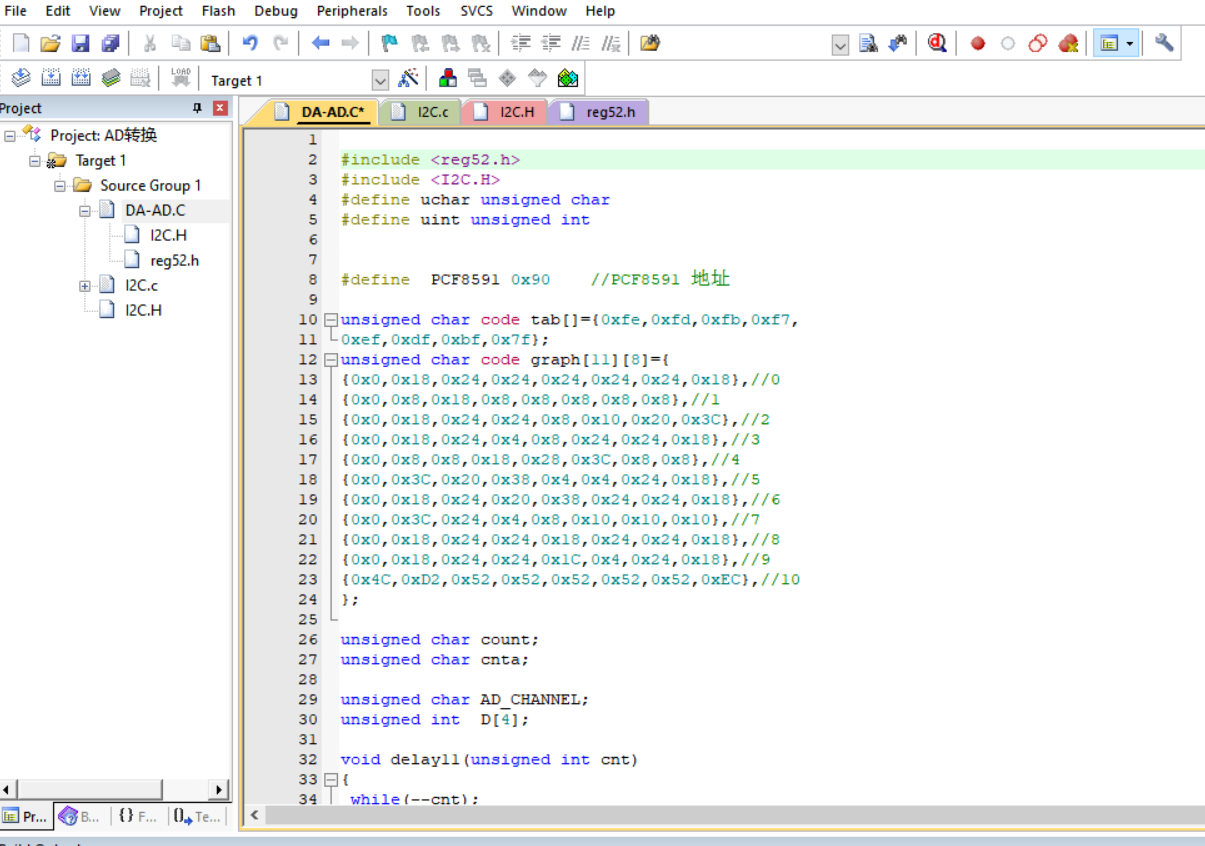The width and height of the screenshot is (1205, 846).
Task: Fold the tab[] array code block
Action: pyautogui.click(x=331, y=320)
